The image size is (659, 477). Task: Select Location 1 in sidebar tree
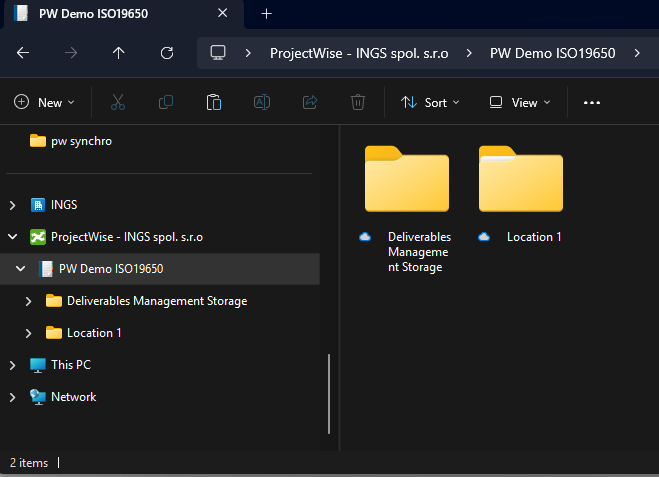[94, 333]
